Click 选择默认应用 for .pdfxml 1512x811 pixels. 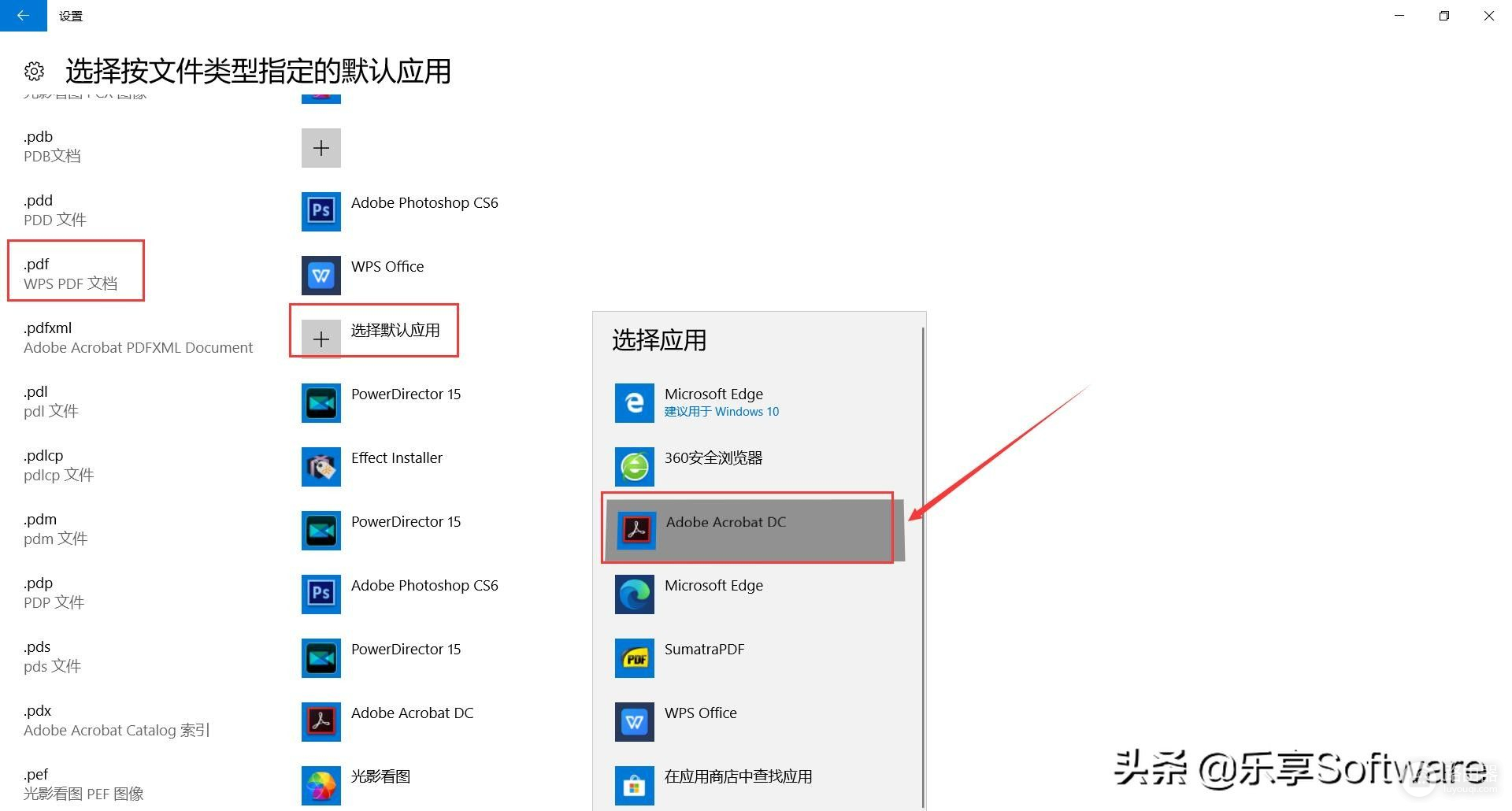372,339
